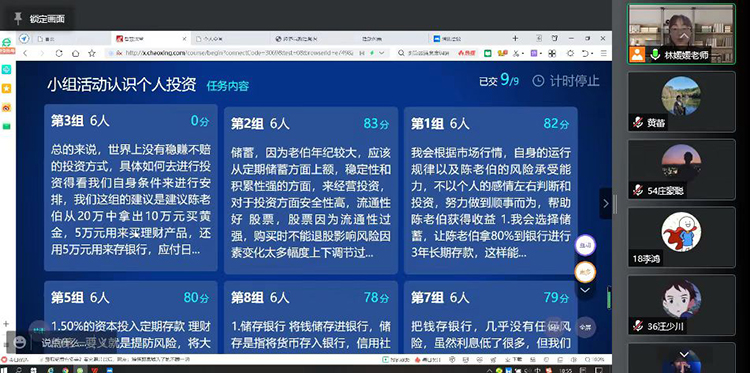This screenshot has width=750, height=373.
Task: Open the 第1组 group card
Action: pos(491,190)
